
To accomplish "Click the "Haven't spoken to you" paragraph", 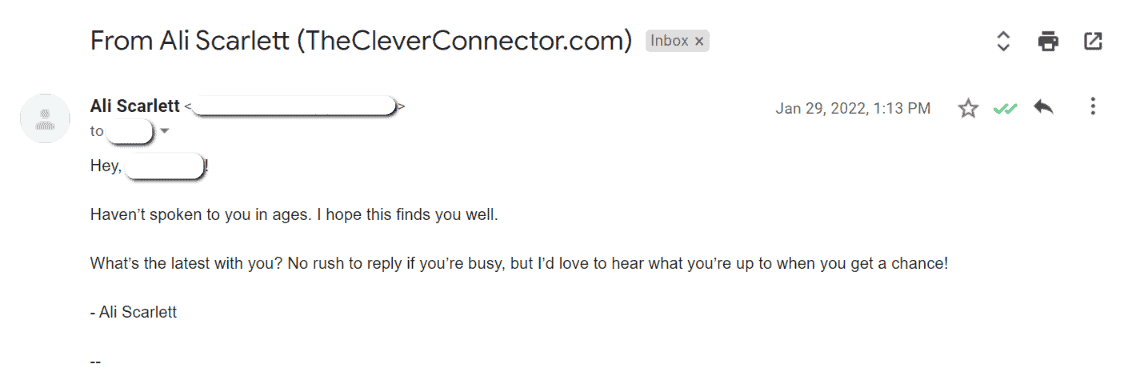I will [x=294, y=215].
